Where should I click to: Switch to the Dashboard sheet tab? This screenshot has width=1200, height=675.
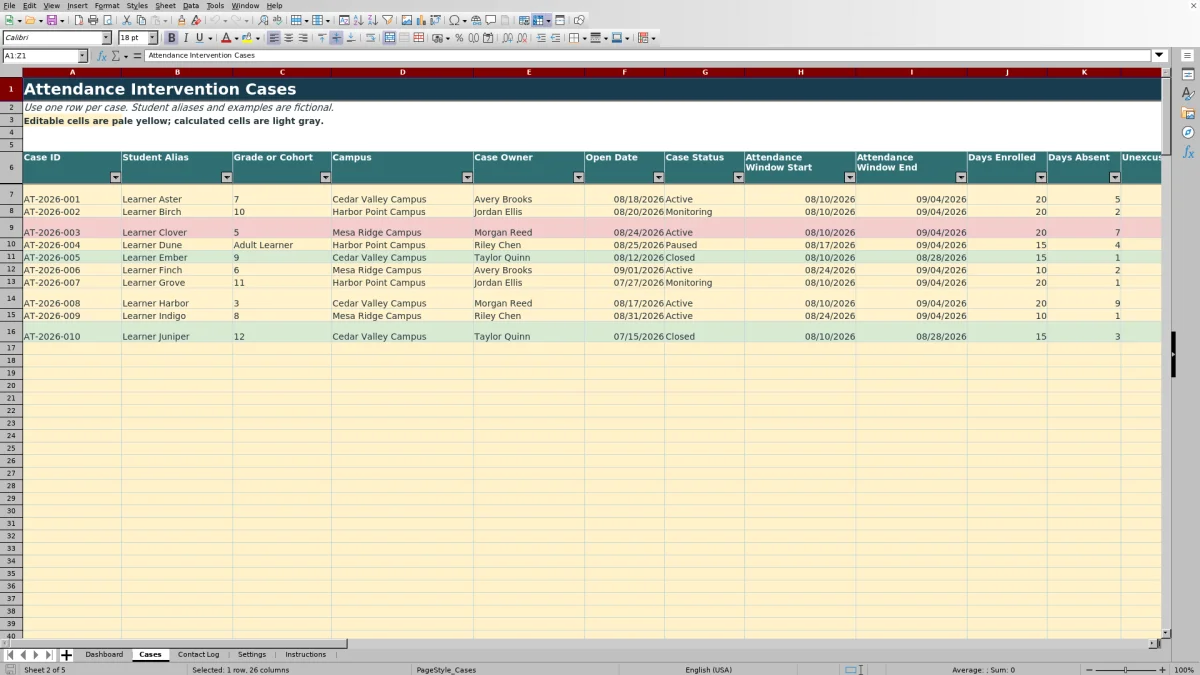coord(104,655)
